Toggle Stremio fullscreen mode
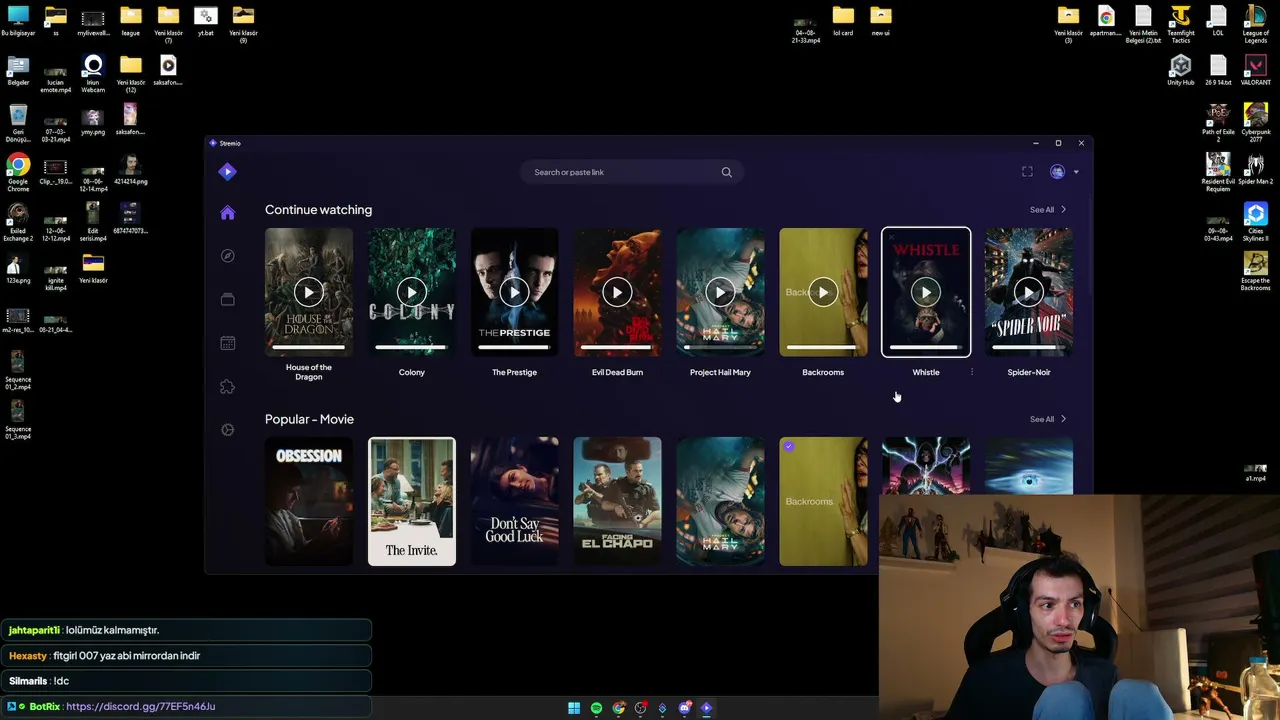 point(1027,172)
